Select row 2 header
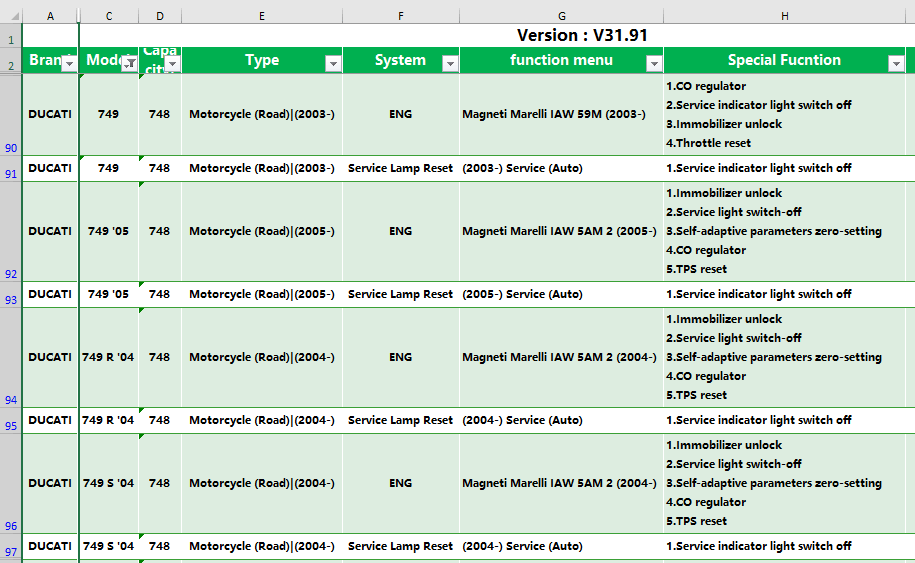The height and width of the screenshot is (563, 915). [x=11, y=61]
